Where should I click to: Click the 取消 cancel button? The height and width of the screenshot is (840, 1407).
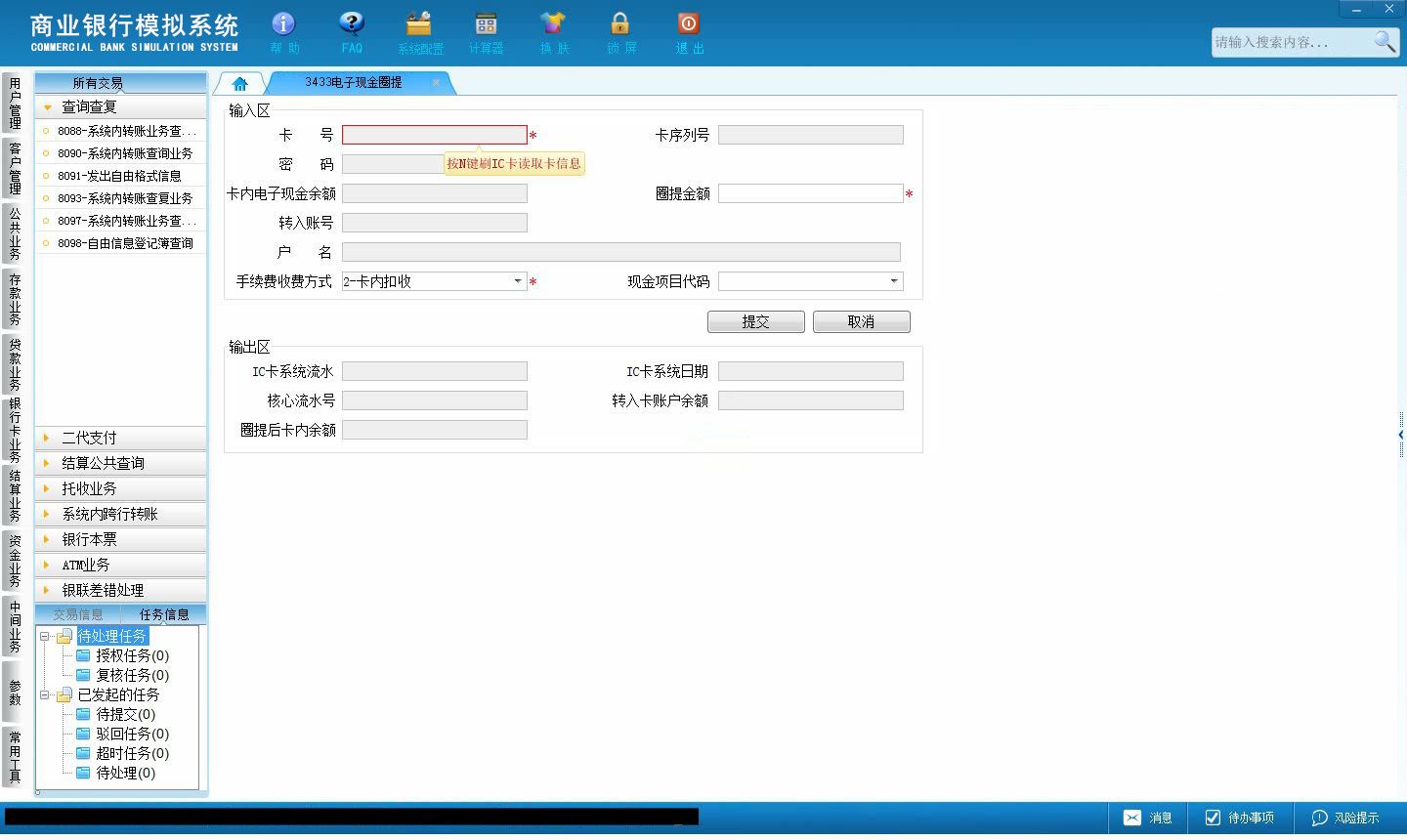click(862, 321)
